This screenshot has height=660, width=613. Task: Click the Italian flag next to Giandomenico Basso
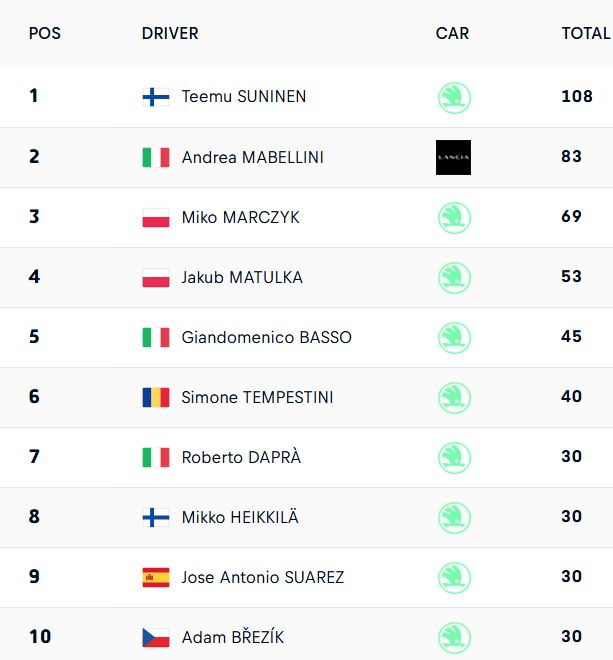[x=156, y=338]
